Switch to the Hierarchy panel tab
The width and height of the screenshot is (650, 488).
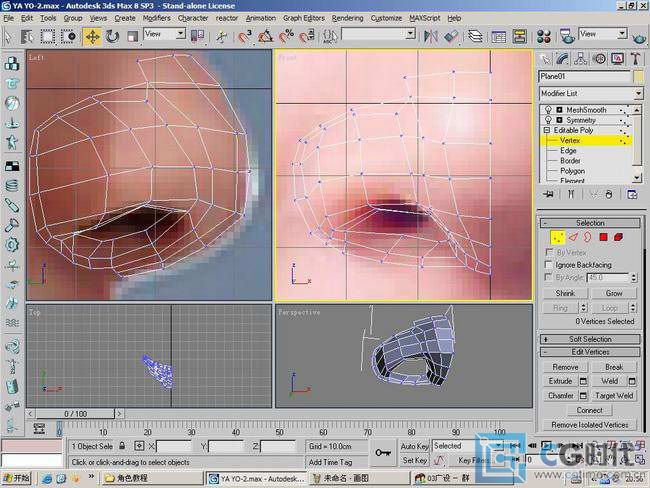(x=581, y=59)
